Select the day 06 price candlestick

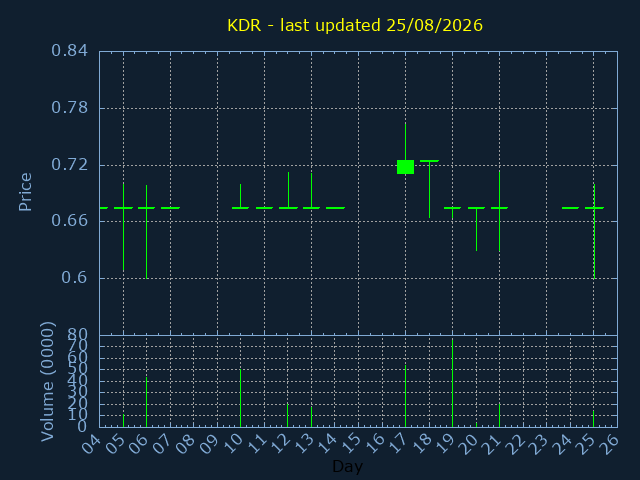[x=147, y=231]
